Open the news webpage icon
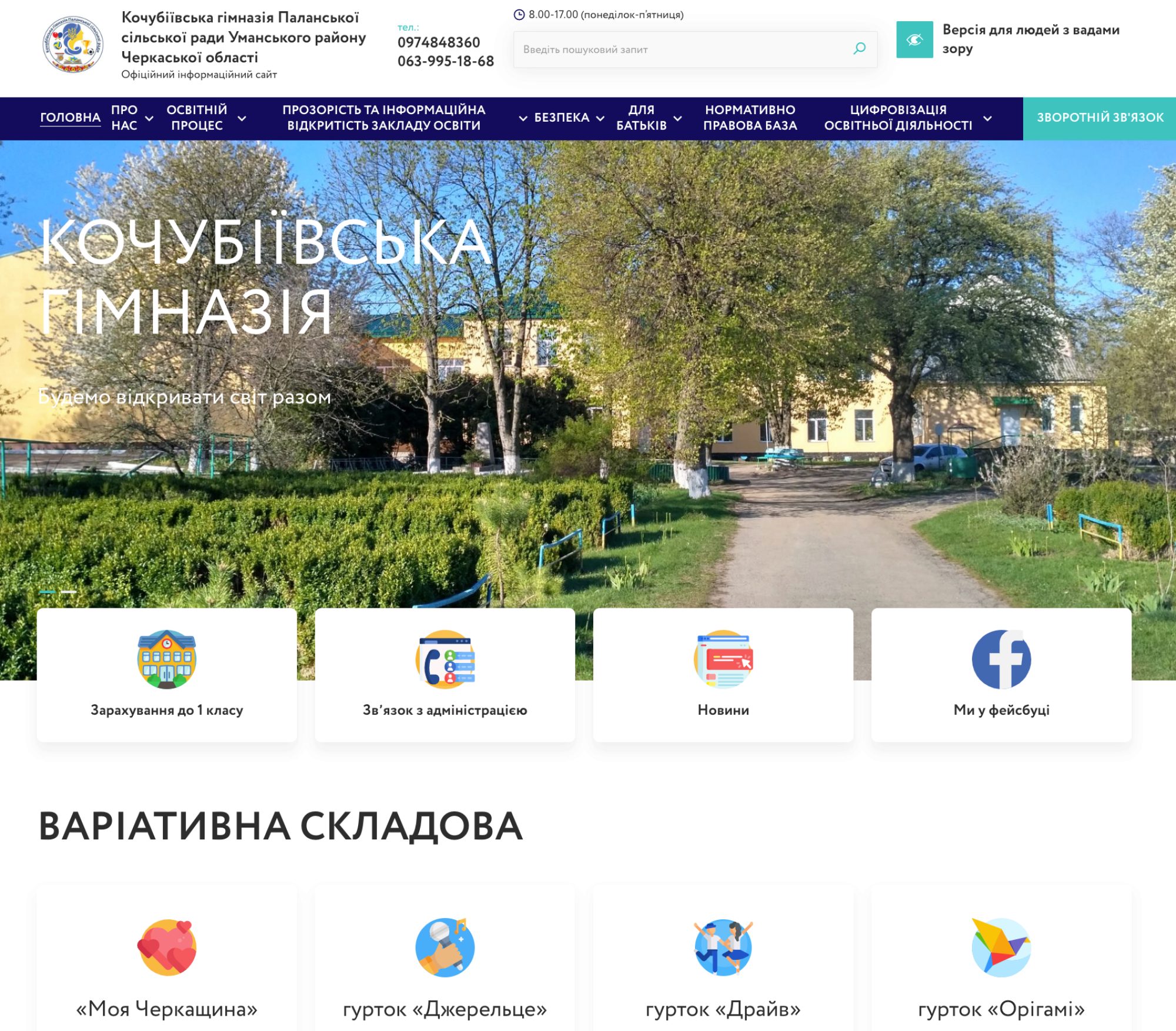Image resolution: width=1176 pixels, height=1031 pixels. click(x=723, y=659)
